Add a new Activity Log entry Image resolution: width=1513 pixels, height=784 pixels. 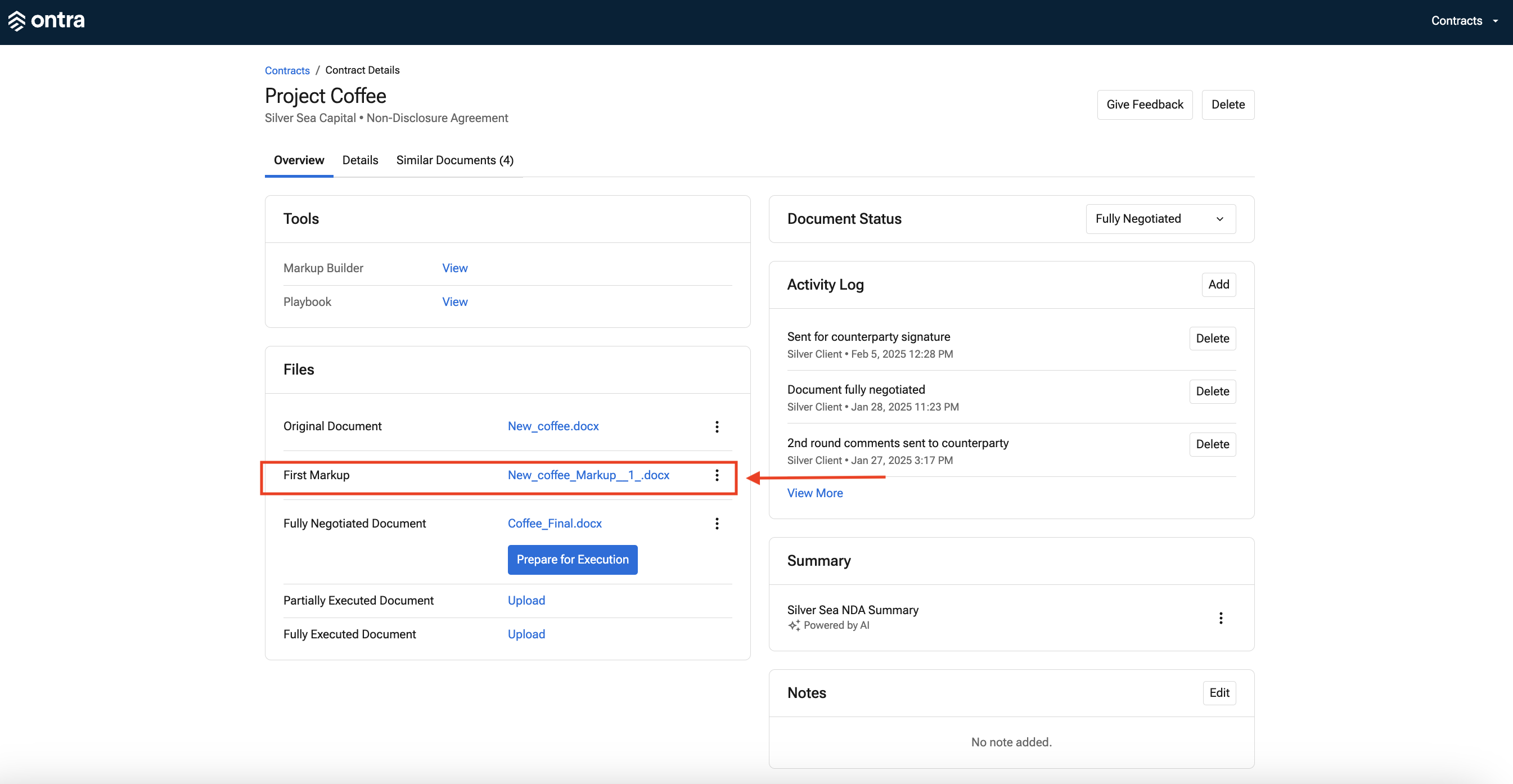(1218, 284)
